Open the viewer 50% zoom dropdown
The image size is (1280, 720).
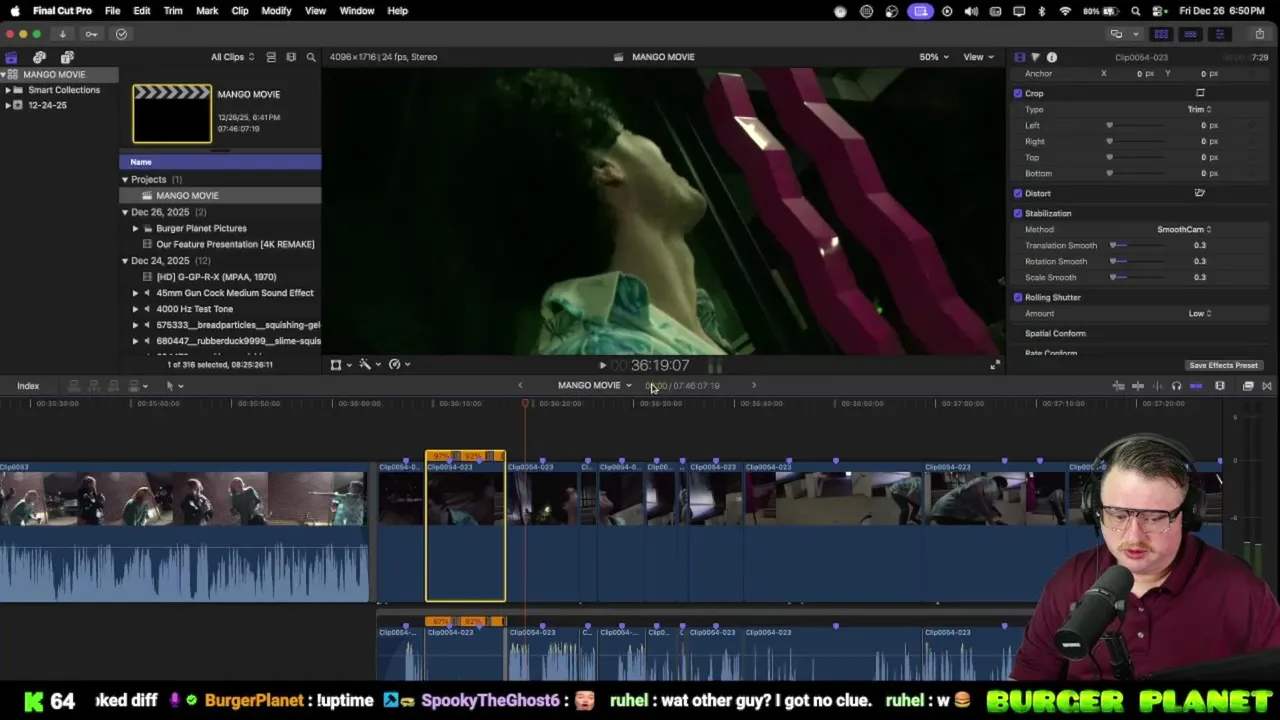(934, 57)
